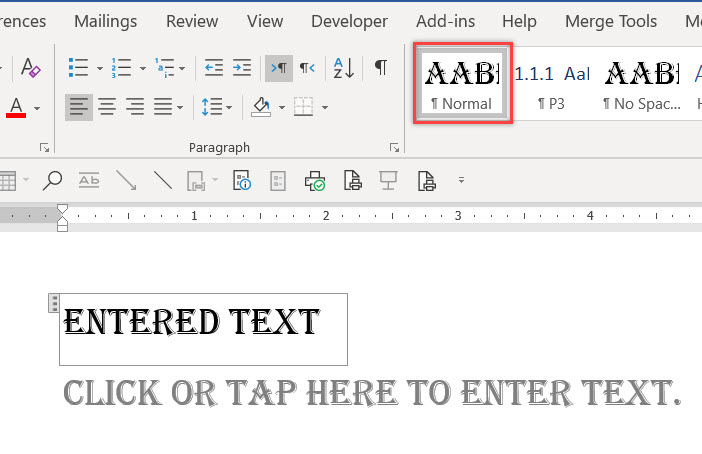Click the Decrease Indent icon
702x454 pixels.
click(x=214, y=68)
